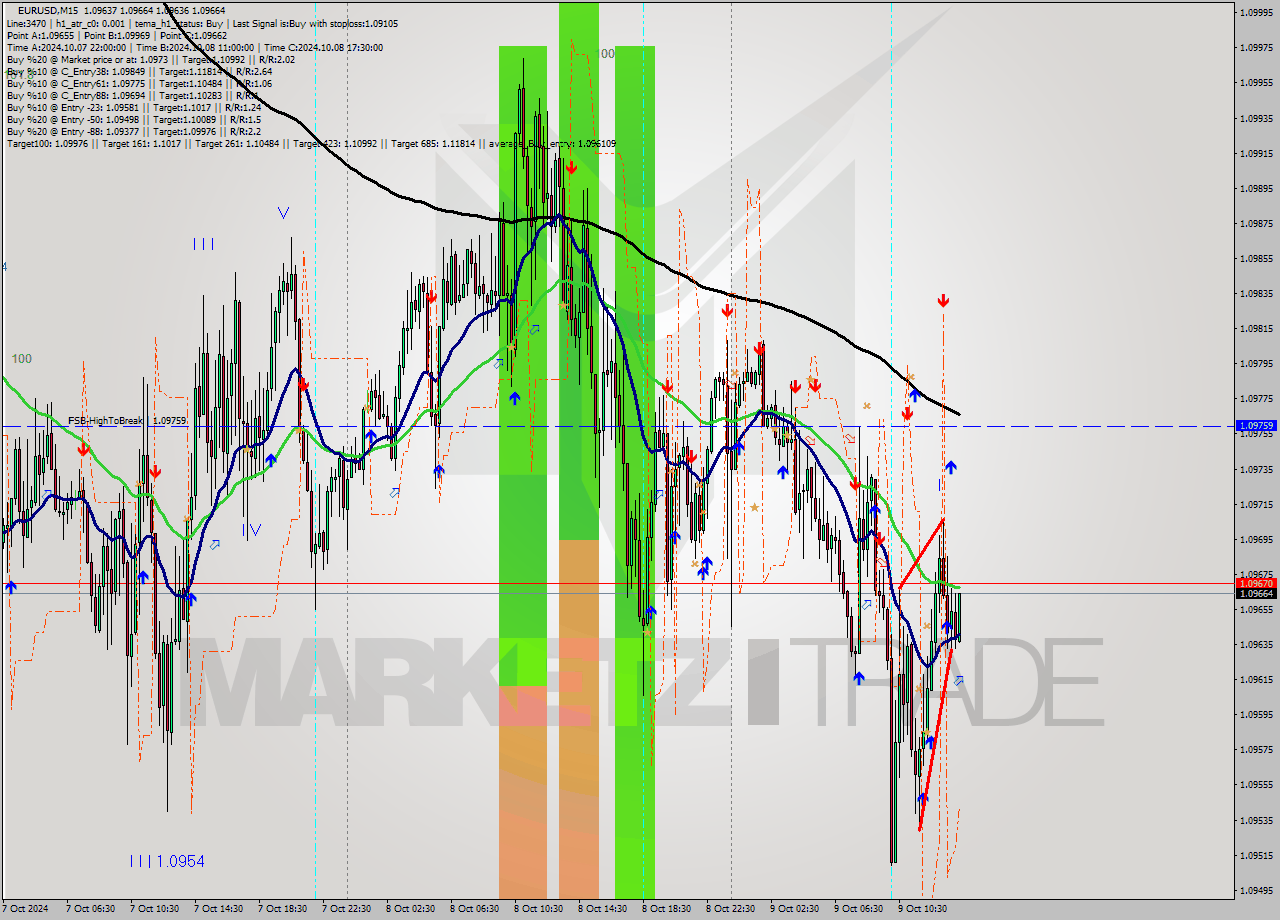Select the 1.09735 price axis label
Screen dimensions: 1280x920
[1257, 469]
